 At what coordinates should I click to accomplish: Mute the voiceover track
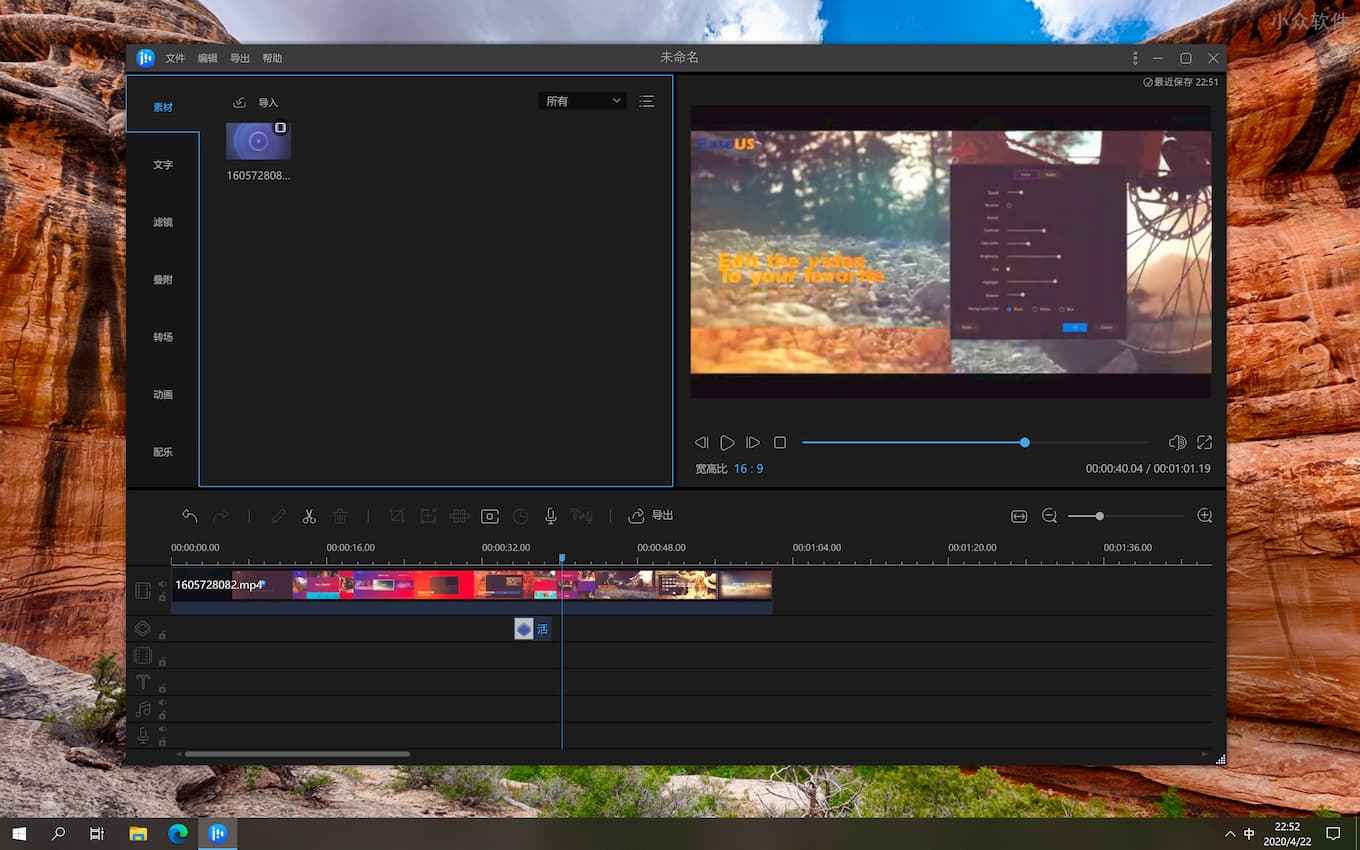[x=162, y=730]
